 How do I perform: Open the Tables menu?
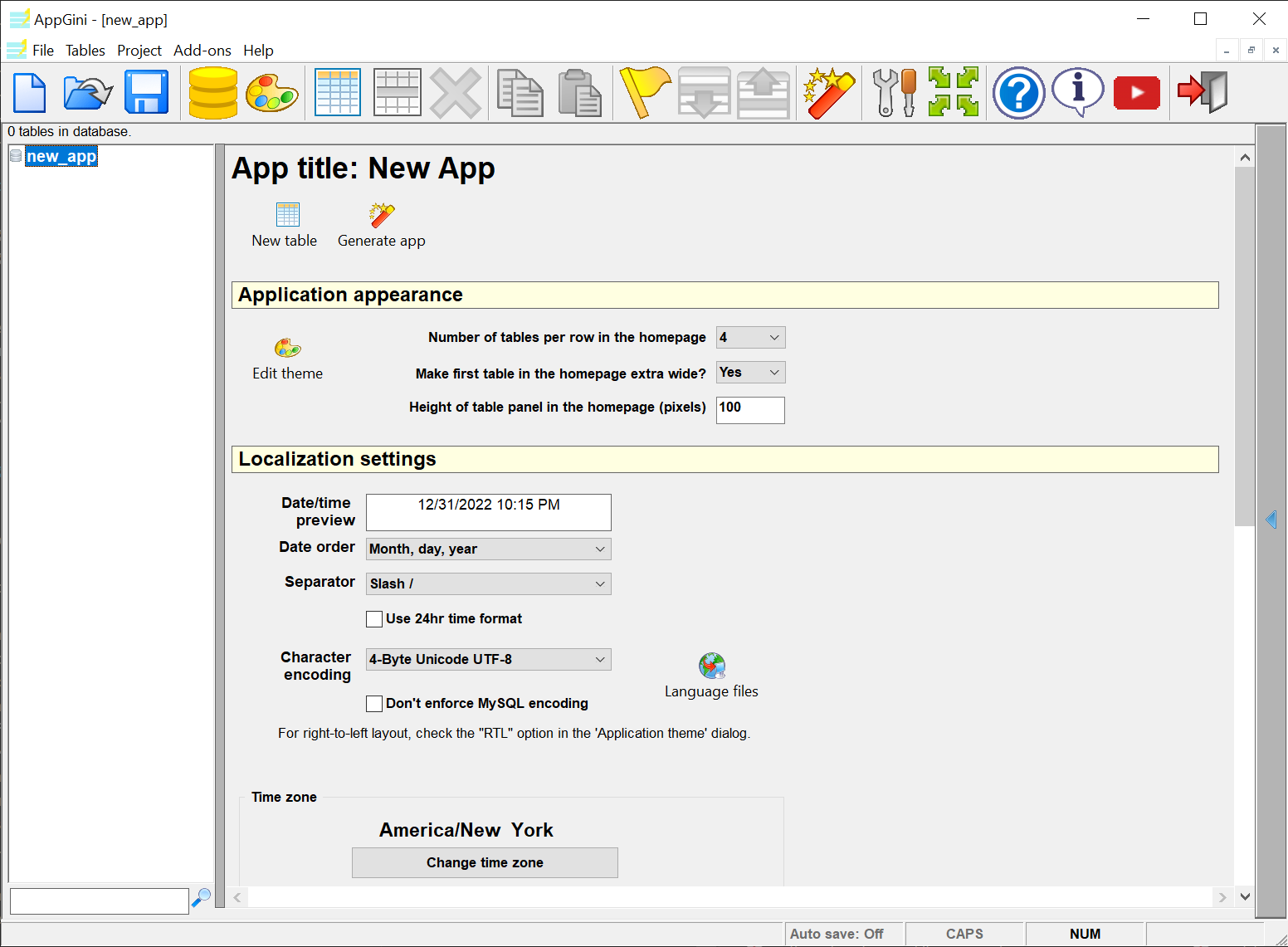85,51
